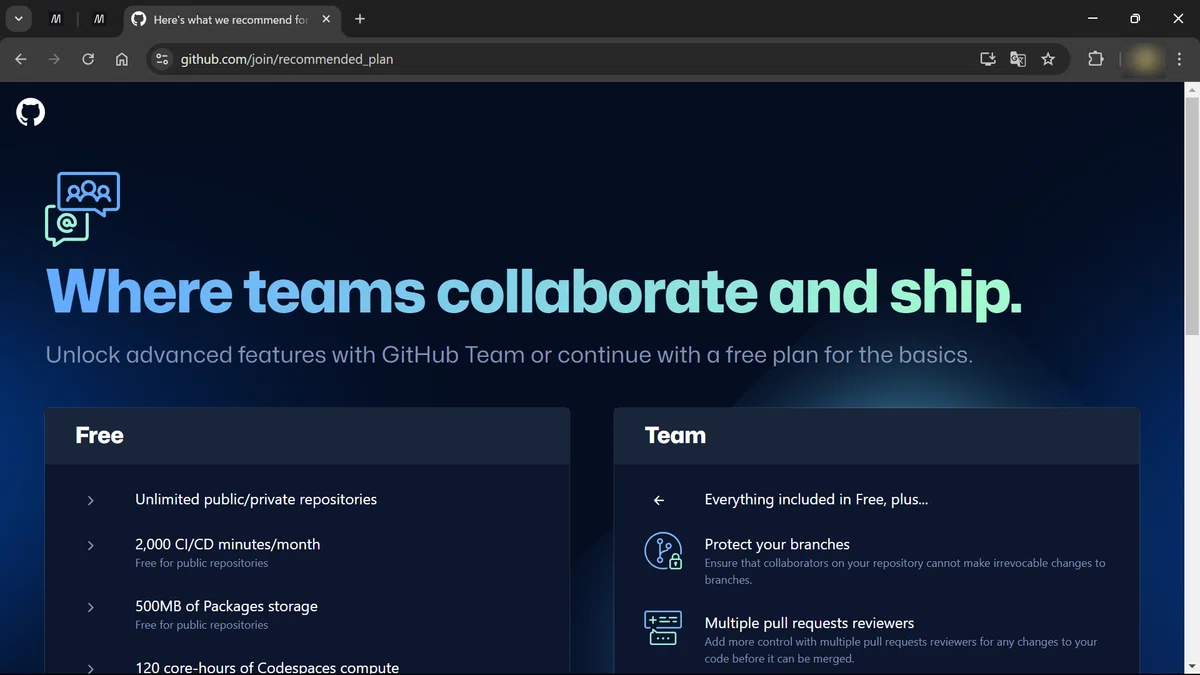Open the translate page icon
1200x675 pixels.
pyautogui.click(x=1018, y=59)
